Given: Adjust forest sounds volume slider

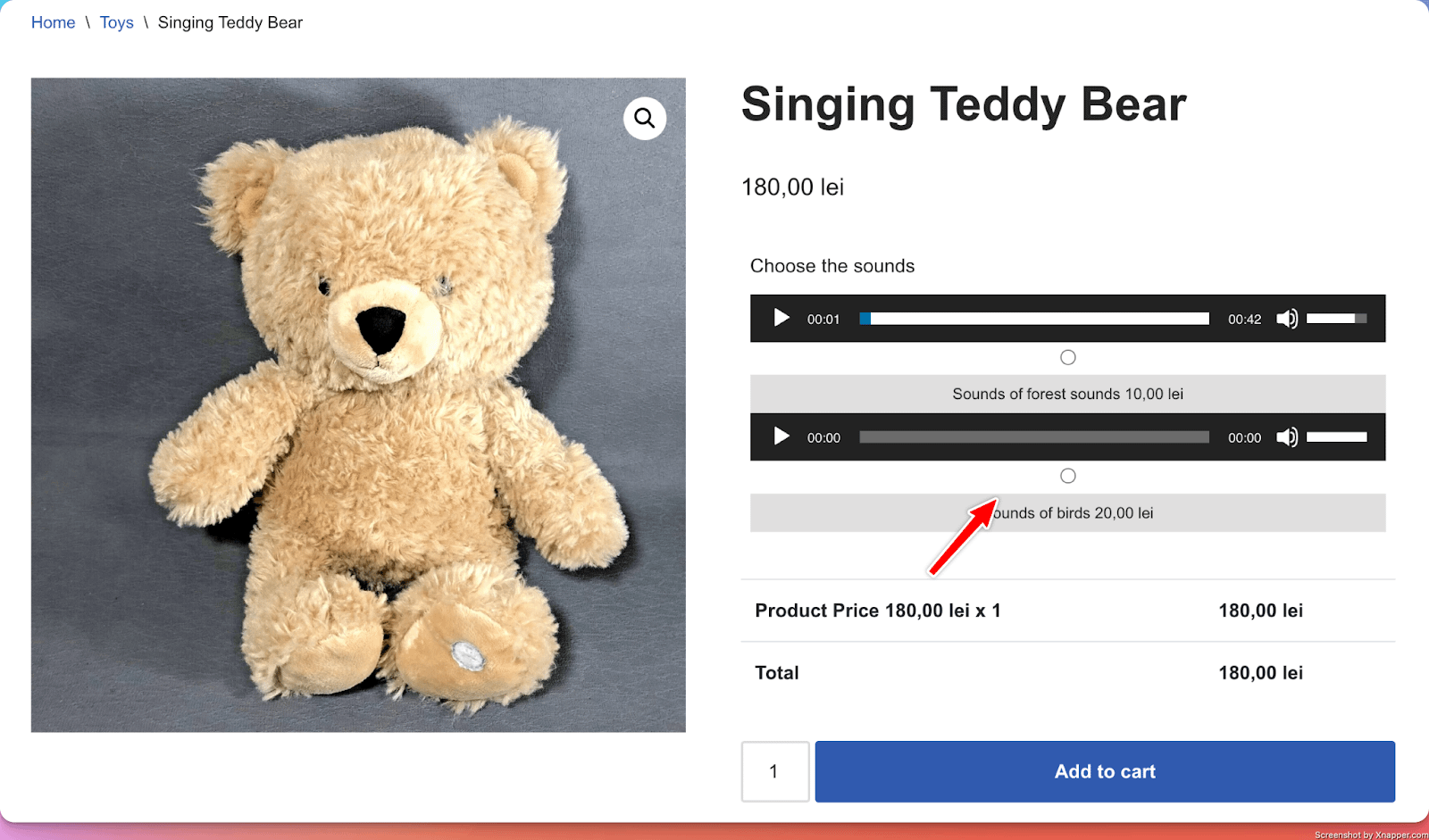Looking at the screenshot, I should pyautogui.click(x=1336, y=319).
